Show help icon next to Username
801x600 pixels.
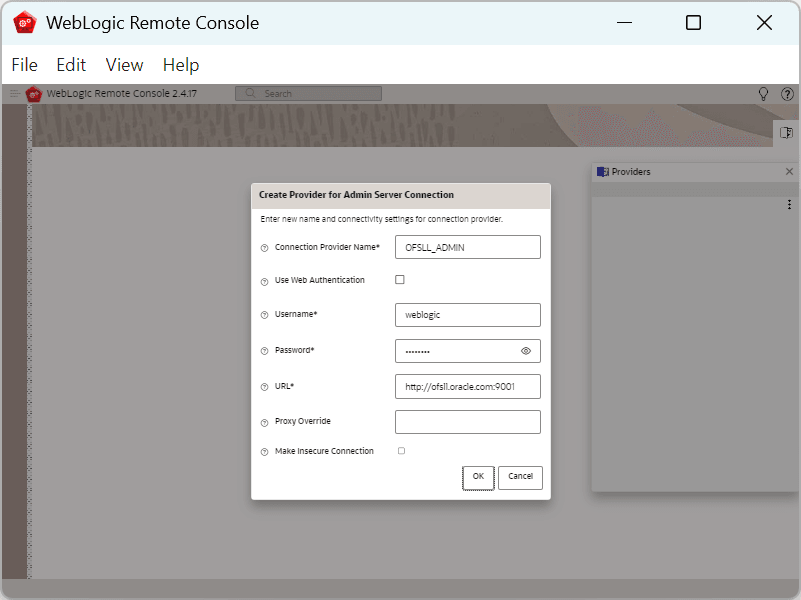pos(265,315)
